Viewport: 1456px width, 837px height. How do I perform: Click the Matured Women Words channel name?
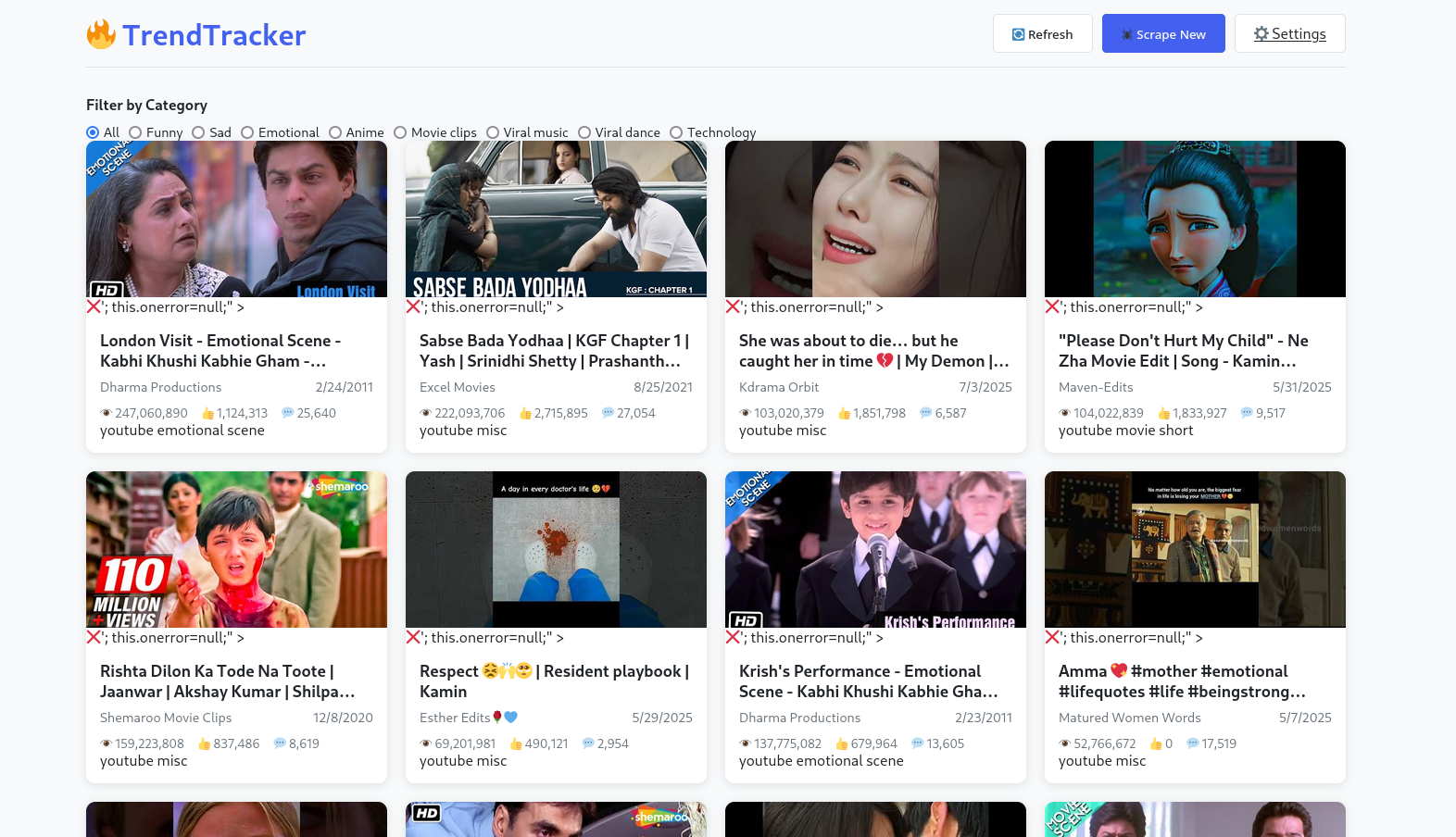(x=1130, y=718)
